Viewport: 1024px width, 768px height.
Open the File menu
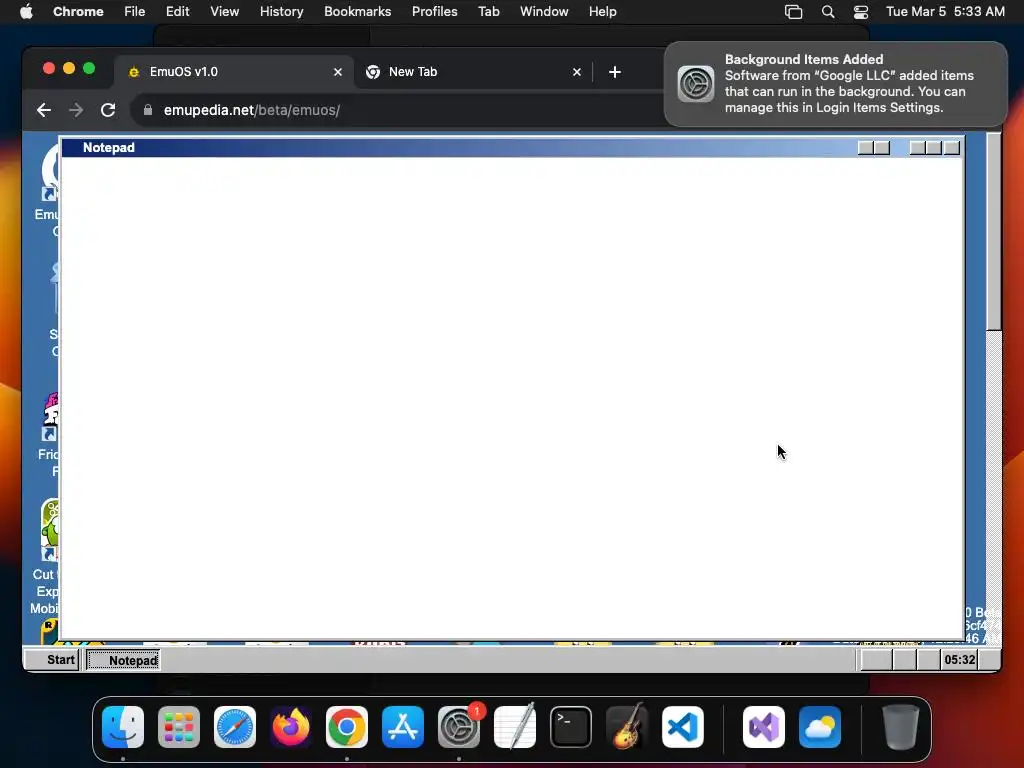point(135,11)
